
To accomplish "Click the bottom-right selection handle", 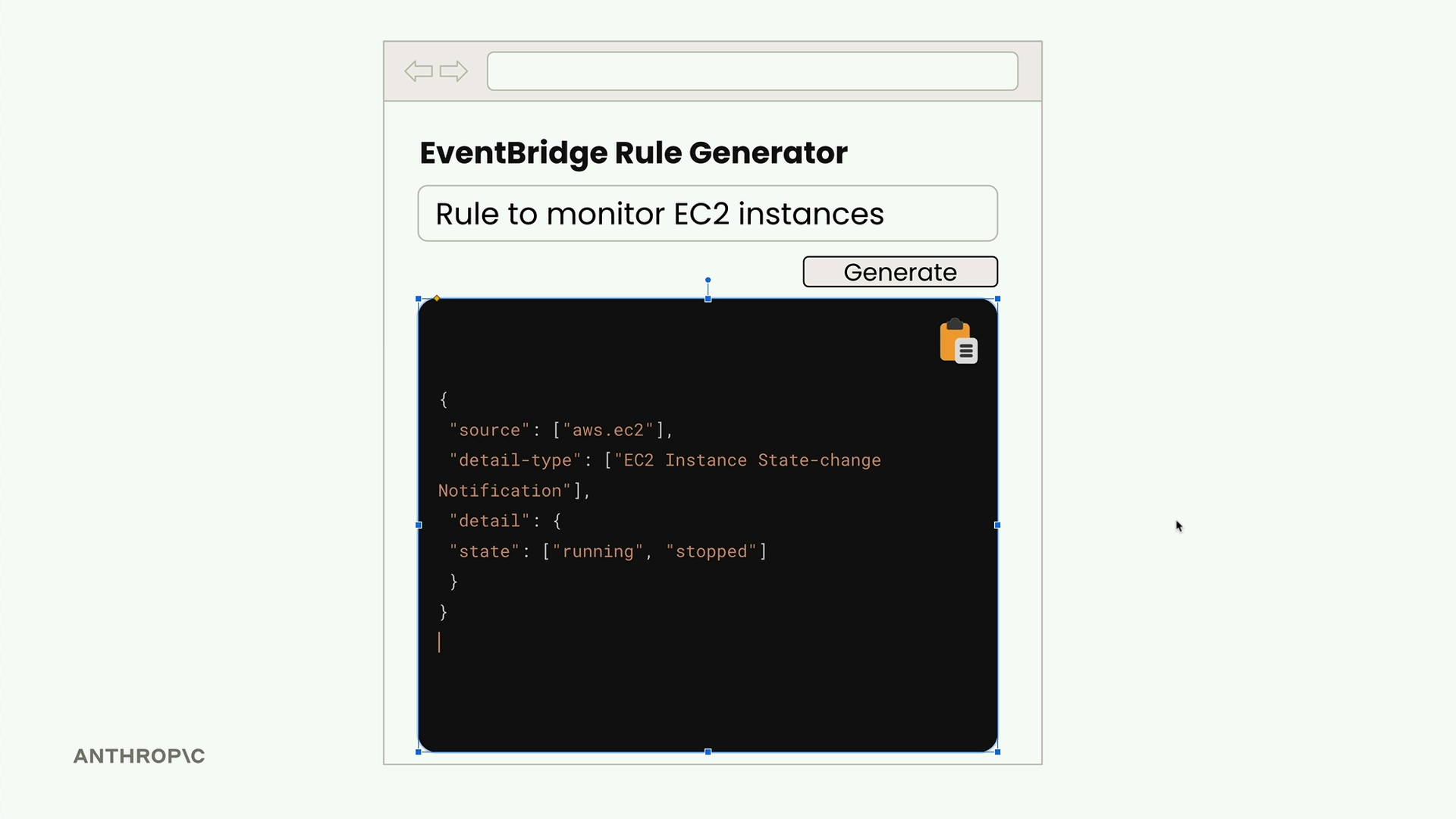I will tap(997, 752).
